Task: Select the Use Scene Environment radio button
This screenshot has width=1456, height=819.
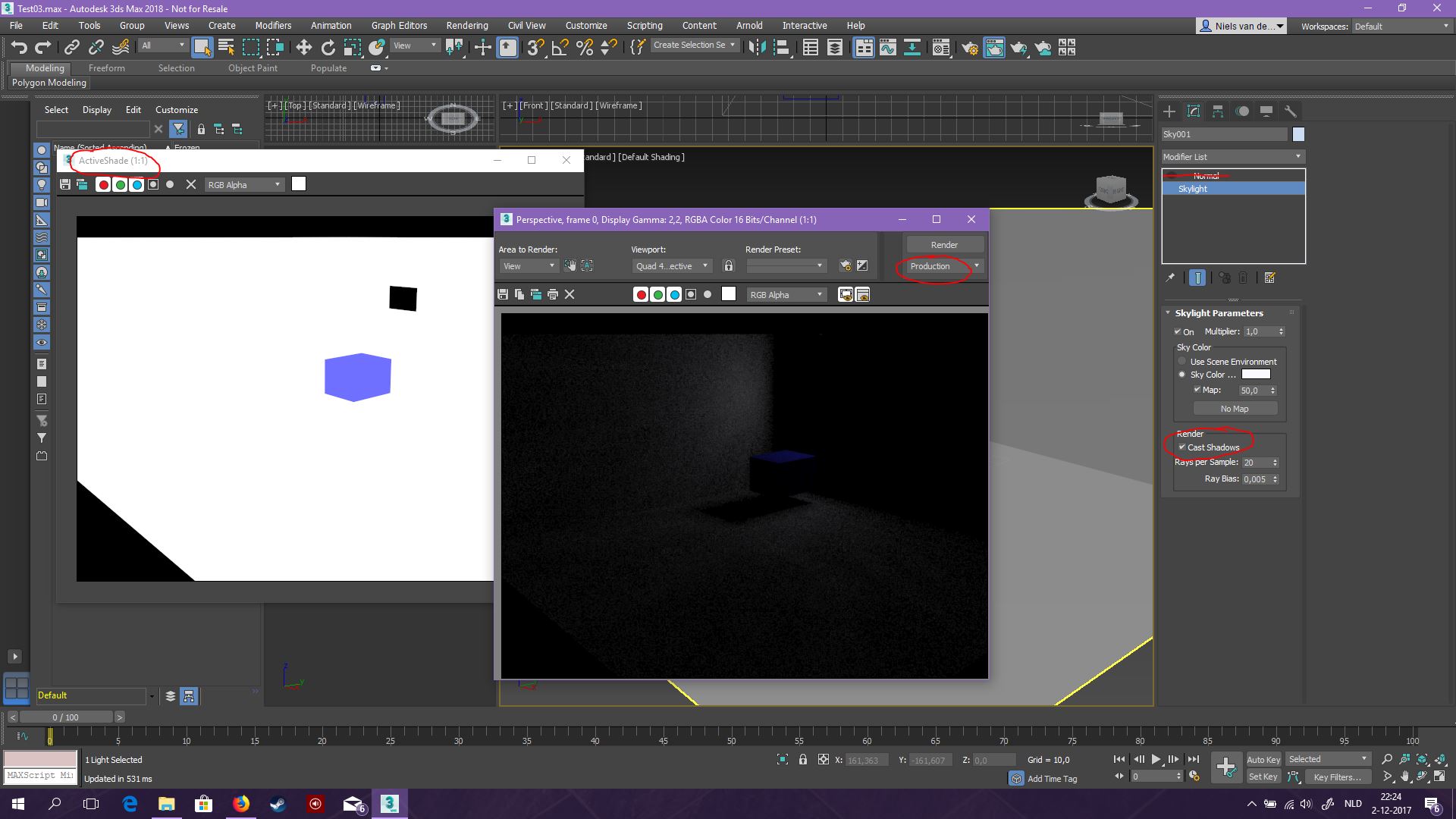Action: [x=1181, y=361]
